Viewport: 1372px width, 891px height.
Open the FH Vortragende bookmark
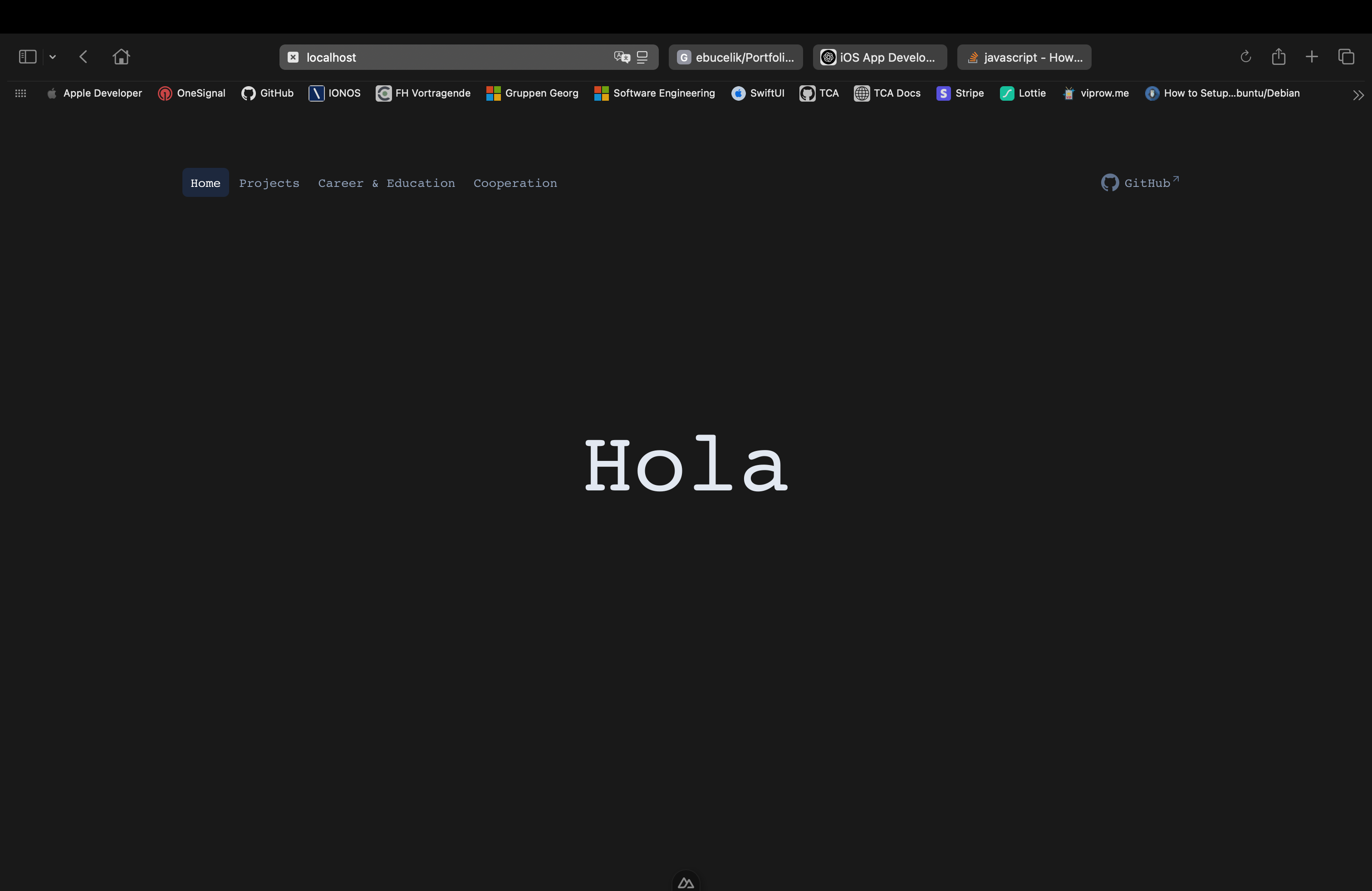[423, 93]
